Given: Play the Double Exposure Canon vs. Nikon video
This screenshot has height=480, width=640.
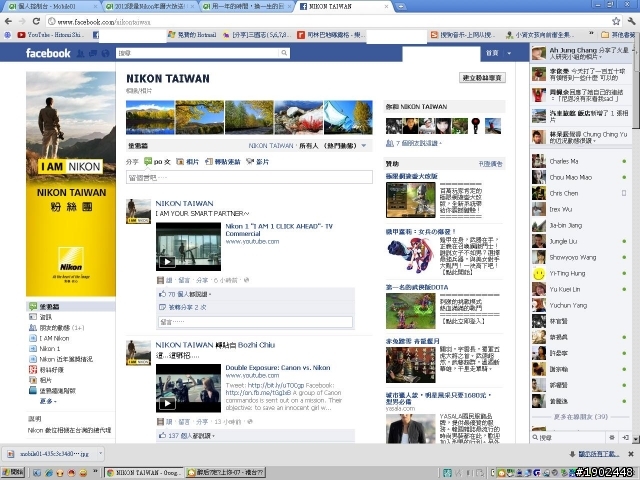Looking at the screenshot, I should click(188, 388).
